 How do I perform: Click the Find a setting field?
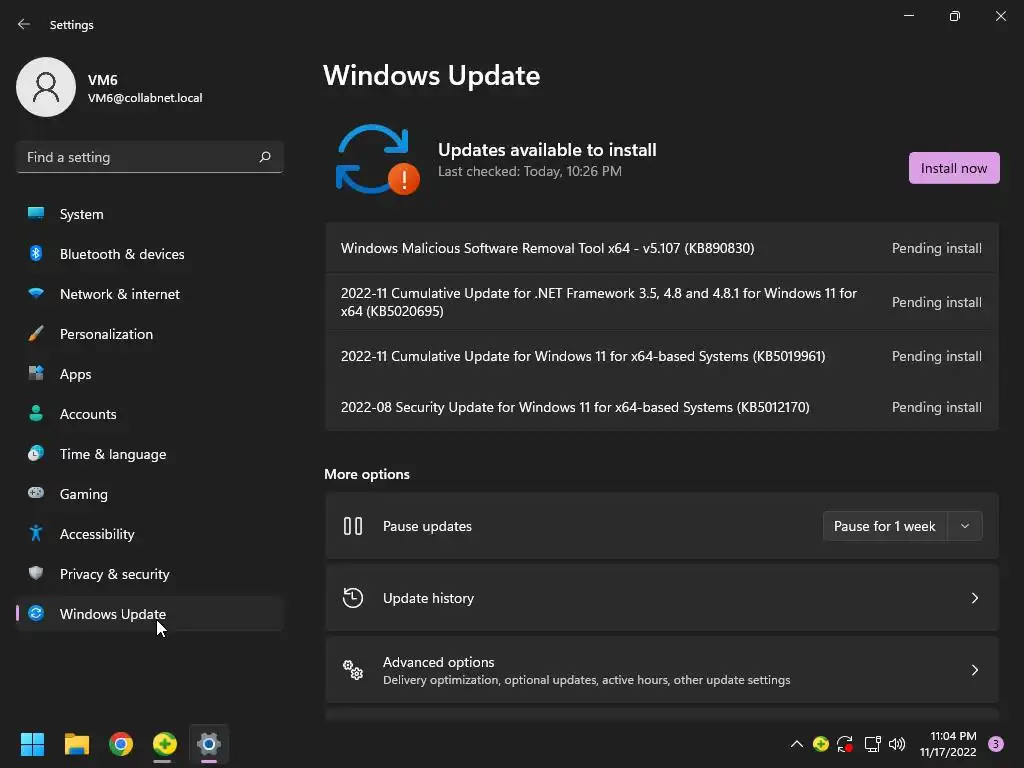[x=150, y=157]
